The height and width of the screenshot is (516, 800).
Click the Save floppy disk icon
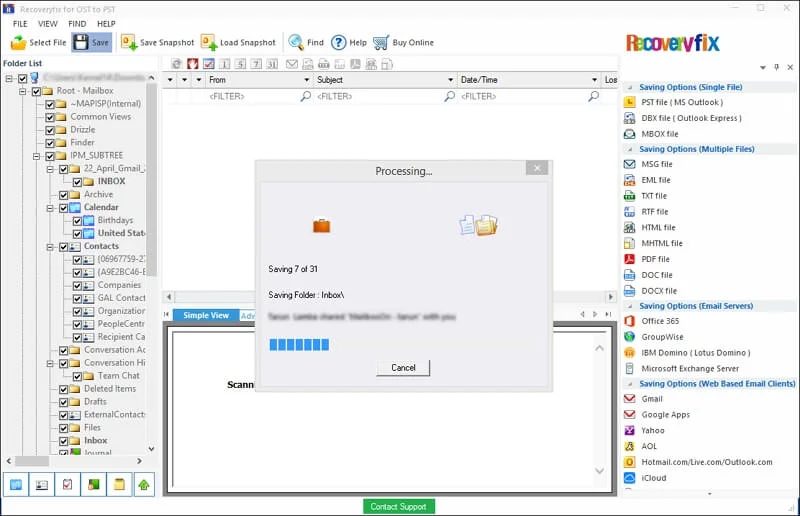81,42
